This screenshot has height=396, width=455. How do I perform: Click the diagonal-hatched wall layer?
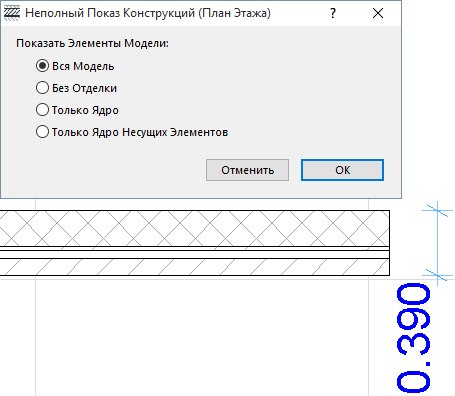click(195, 267)
